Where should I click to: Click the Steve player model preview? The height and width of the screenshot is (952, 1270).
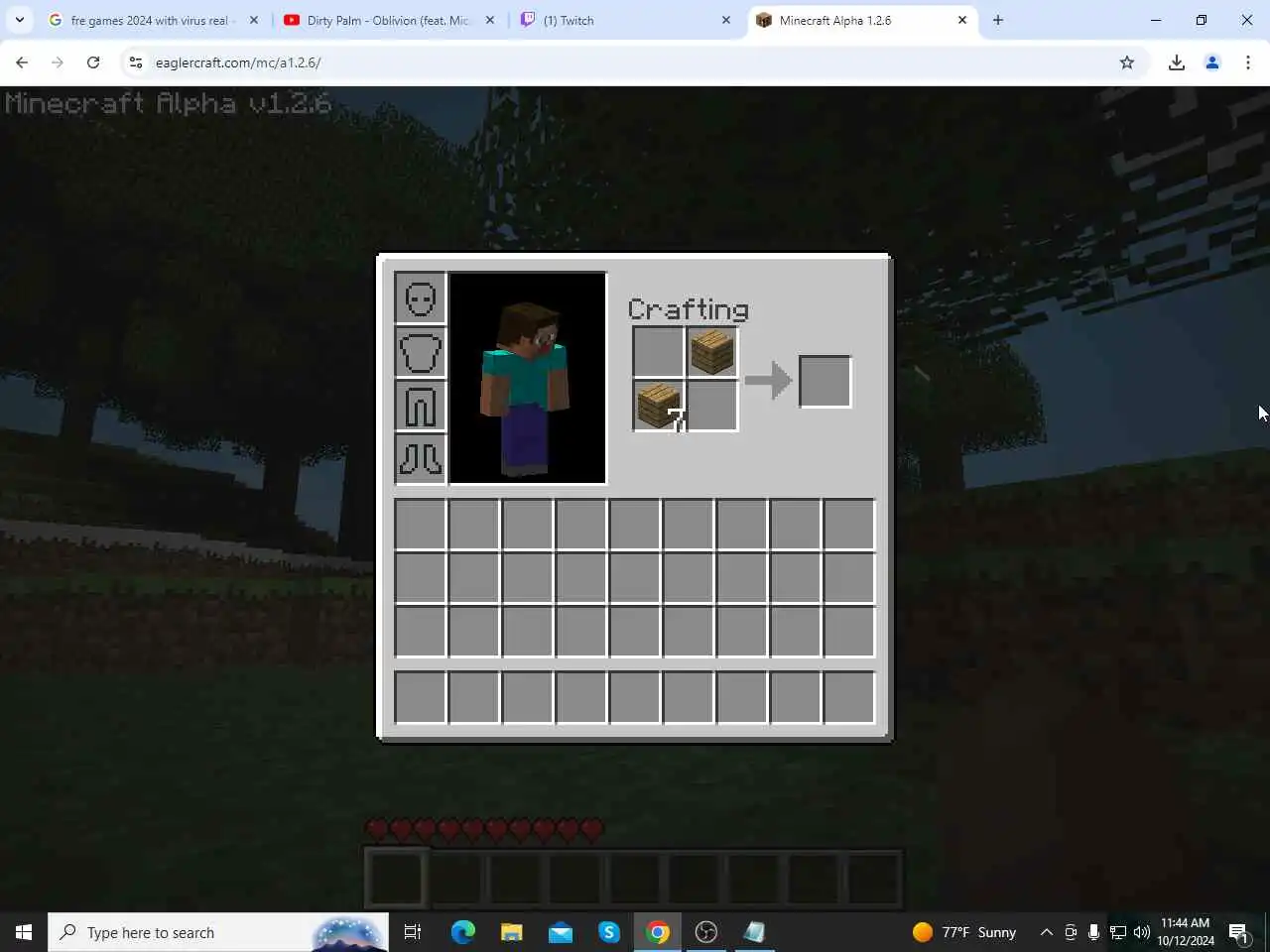coord(528,378)
